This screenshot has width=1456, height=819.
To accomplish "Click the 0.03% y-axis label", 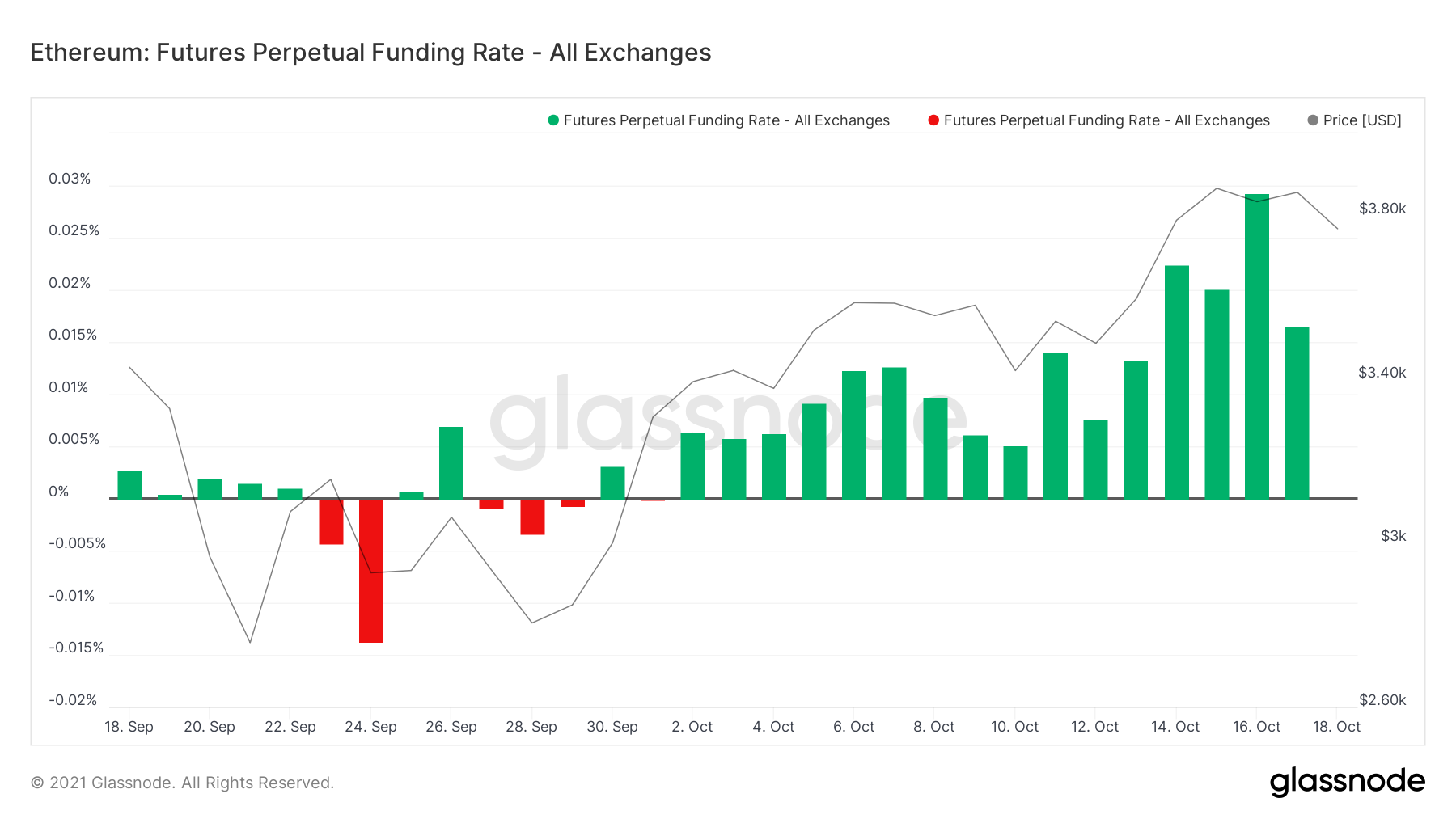I will click(70, 179).
